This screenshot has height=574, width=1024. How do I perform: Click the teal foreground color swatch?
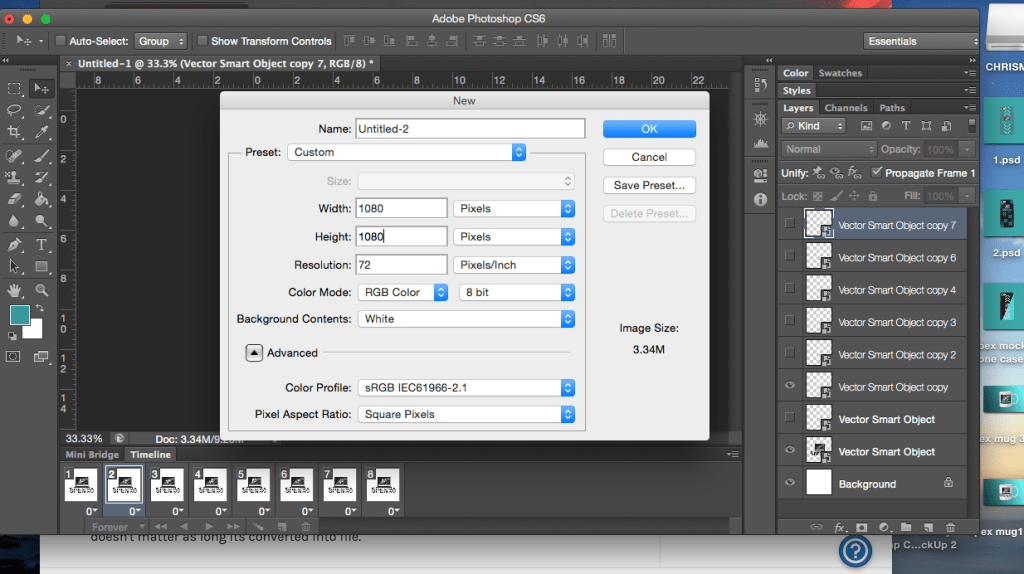(x=19, y=315)
